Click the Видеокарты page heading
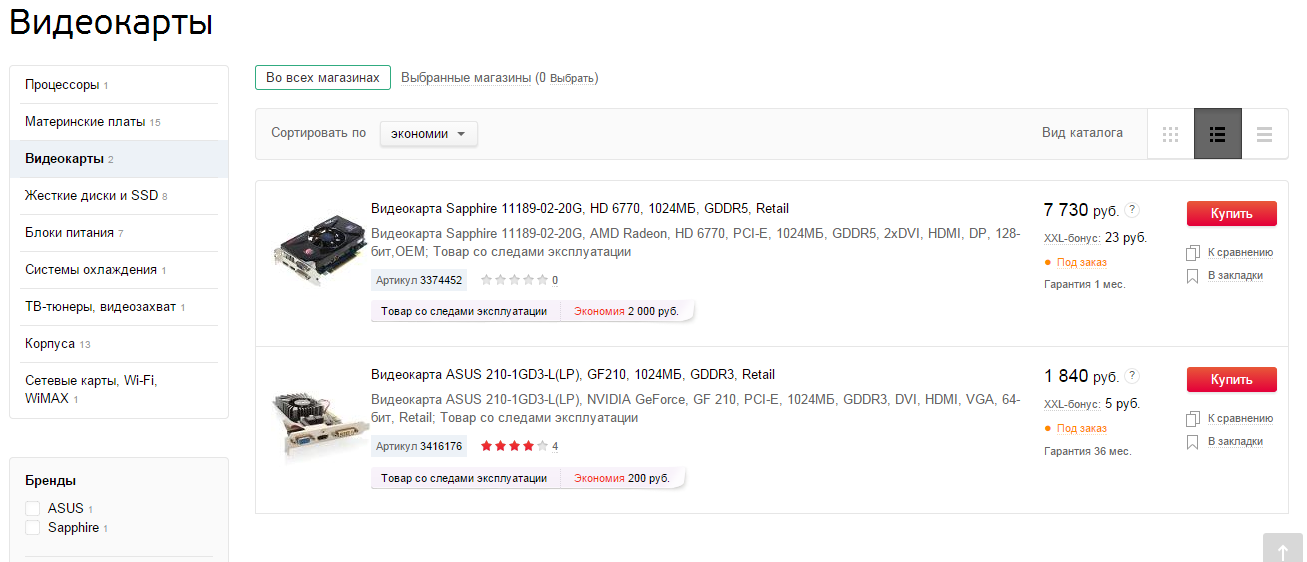The image size is (1307, 562). [x=111, y=23]
